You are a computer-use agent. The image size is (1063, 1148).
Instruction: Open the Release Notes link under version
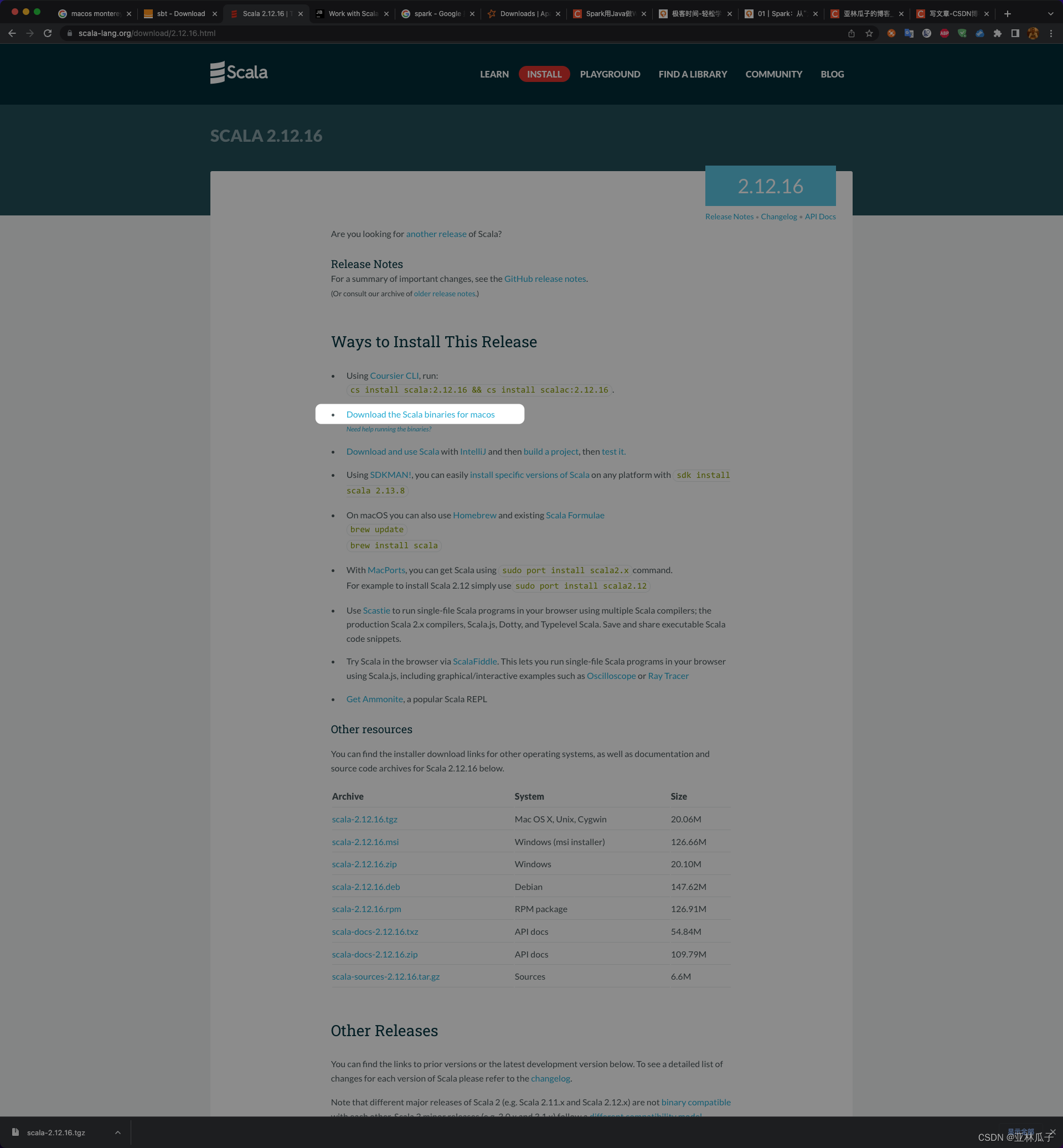(729, 217)
